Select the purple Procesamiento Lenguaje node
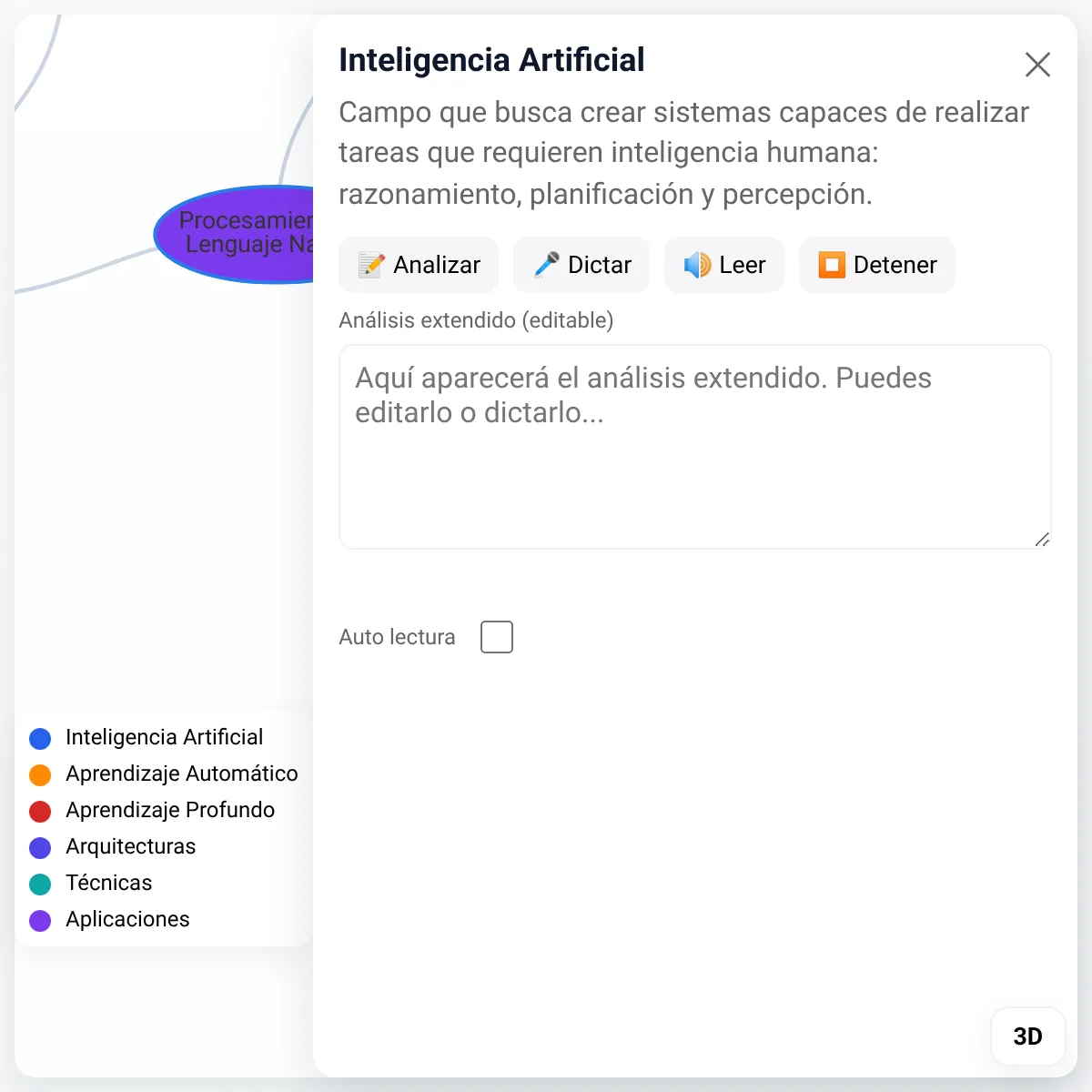Screen dimensions: 1092x1092 [238, 234]
